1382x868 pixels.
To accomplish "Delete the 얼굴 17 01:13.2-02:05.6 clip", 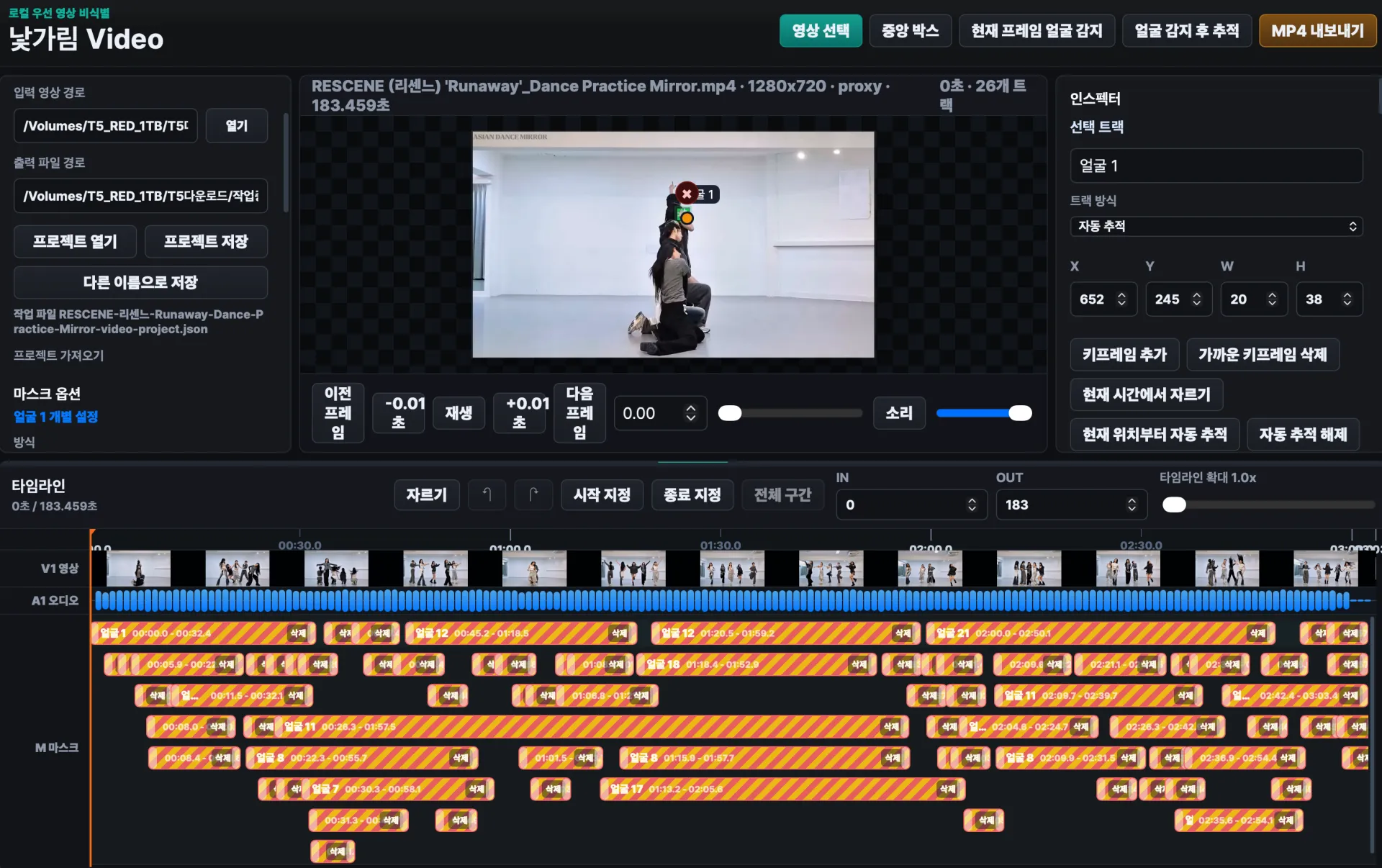I will 947,790.
